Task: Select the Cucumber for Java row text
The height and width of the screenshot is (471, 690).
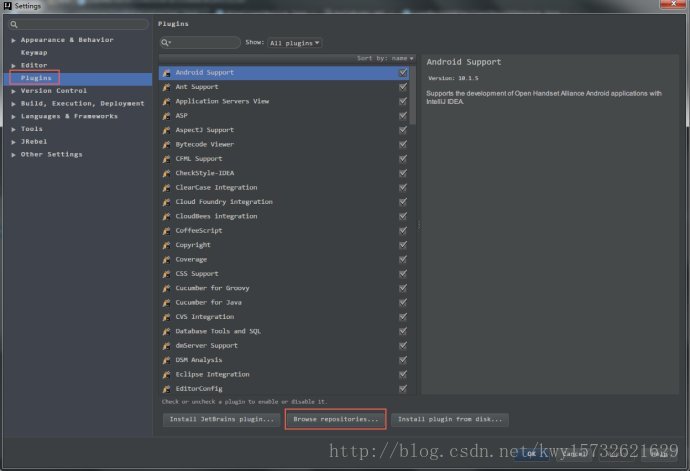Action: pos(208,302)
